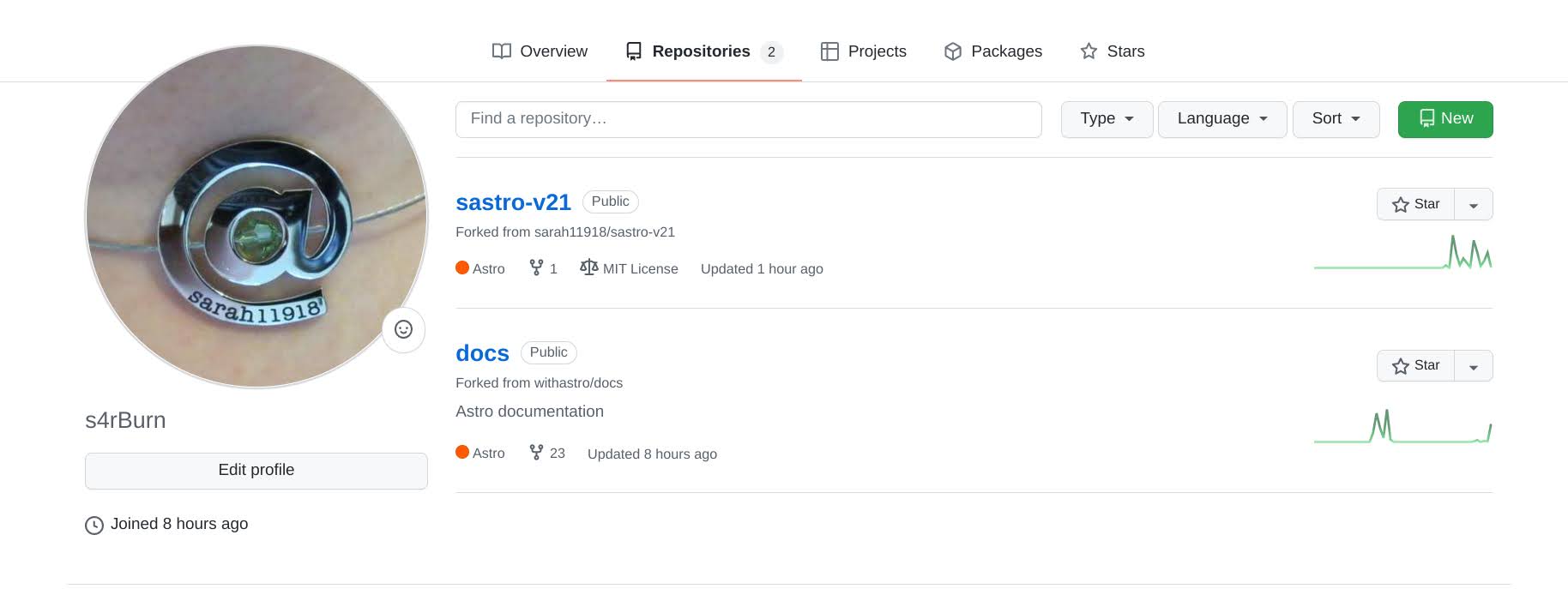
Task: Click the fork count icon for docs repo
Action: click(x=536, y=453)
